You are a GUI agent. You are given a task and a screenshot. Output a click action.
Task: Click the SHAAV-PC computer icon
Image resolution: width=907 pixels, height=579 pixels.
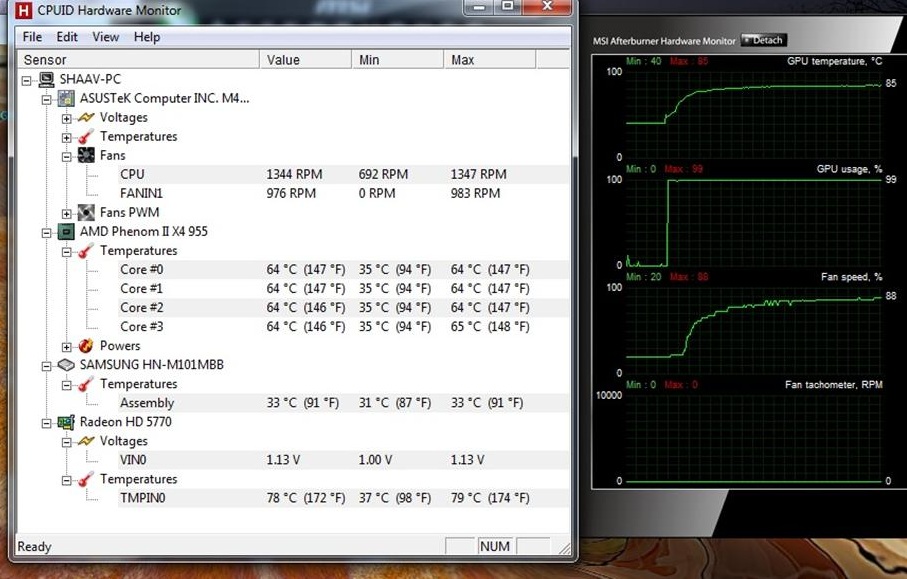coord(46,79)
